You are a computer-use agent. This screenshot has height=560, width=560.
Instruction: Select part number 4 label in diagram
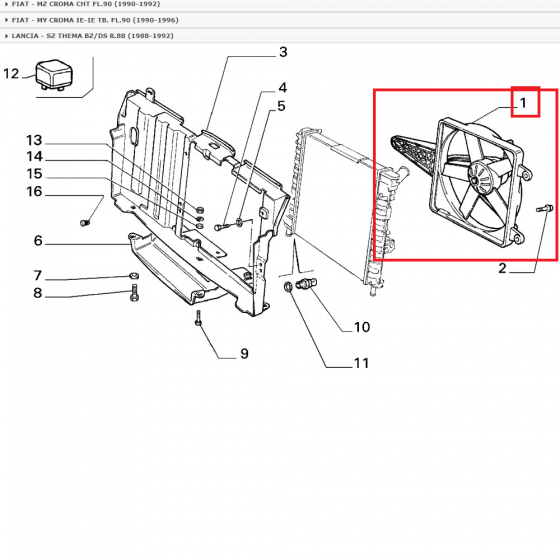pyautogui.click(x=282, y=88)
